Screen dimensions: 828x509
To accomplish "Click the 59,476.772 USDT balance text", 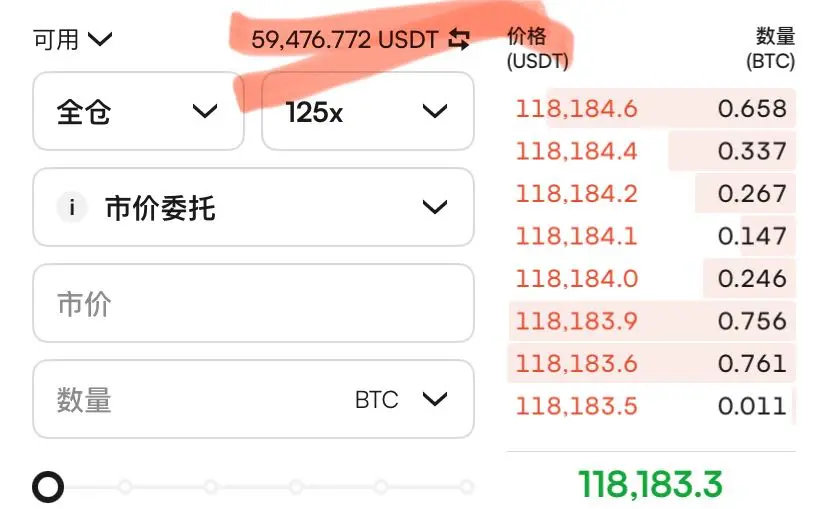I will point(345,40).
